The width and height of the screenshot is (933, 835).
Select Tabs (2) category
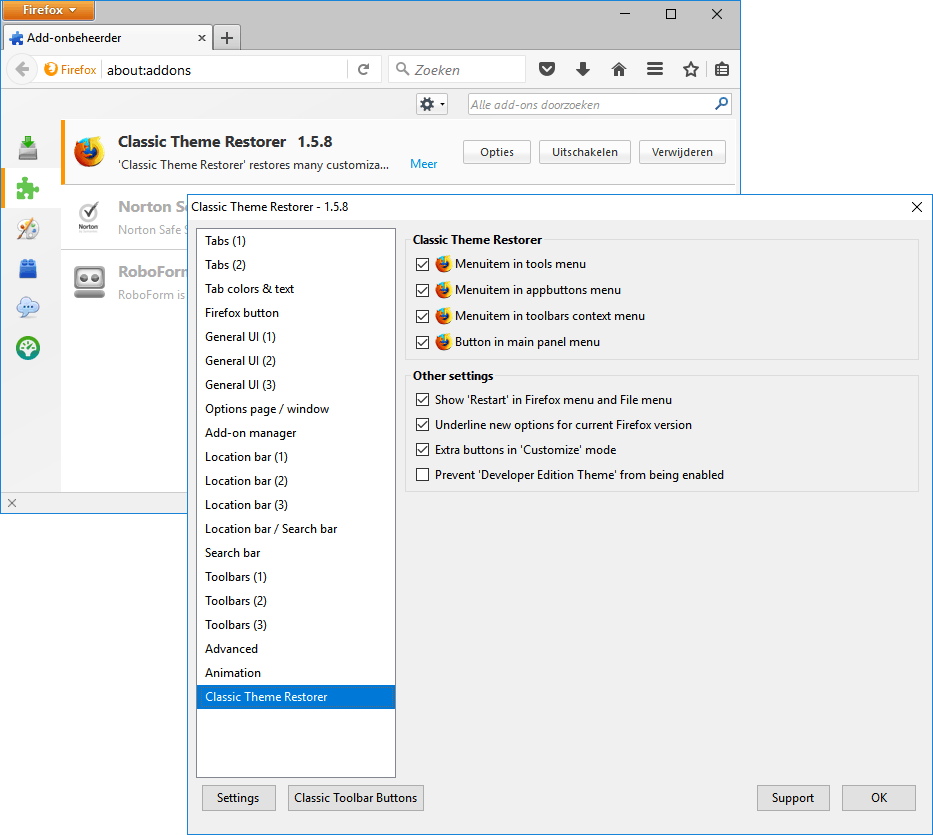296,265
